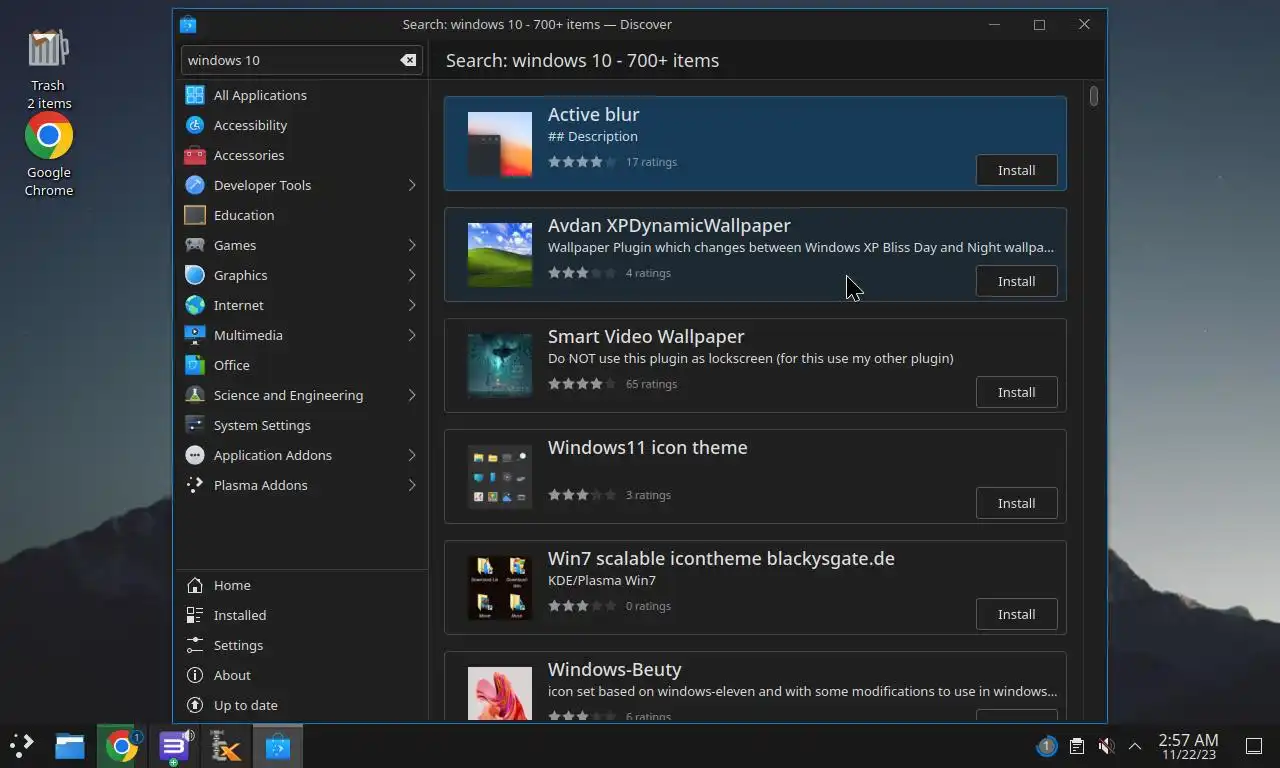Click the Installed list icon
1280x768 pixels.
pyautogui.click(x=195, y=615)
